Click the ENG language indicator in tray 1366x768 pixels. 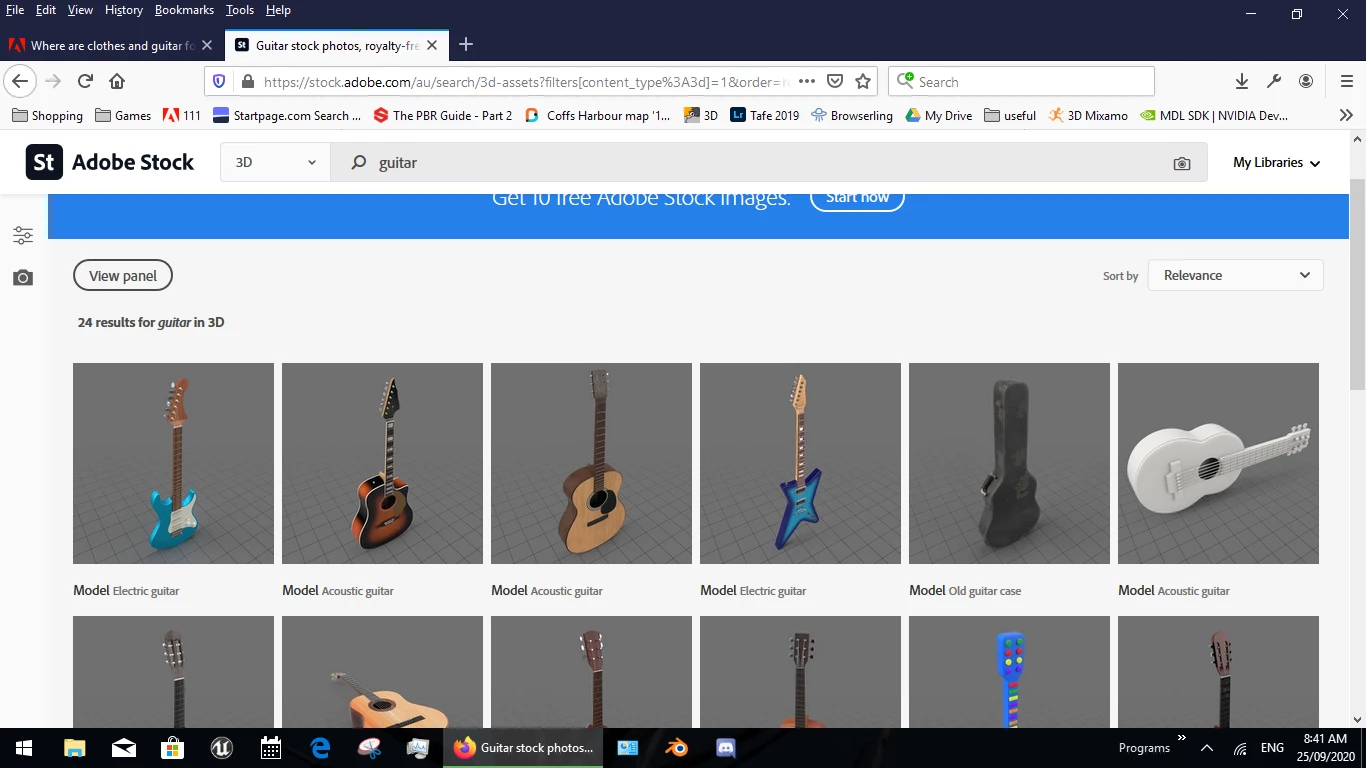coord(1272,748)
